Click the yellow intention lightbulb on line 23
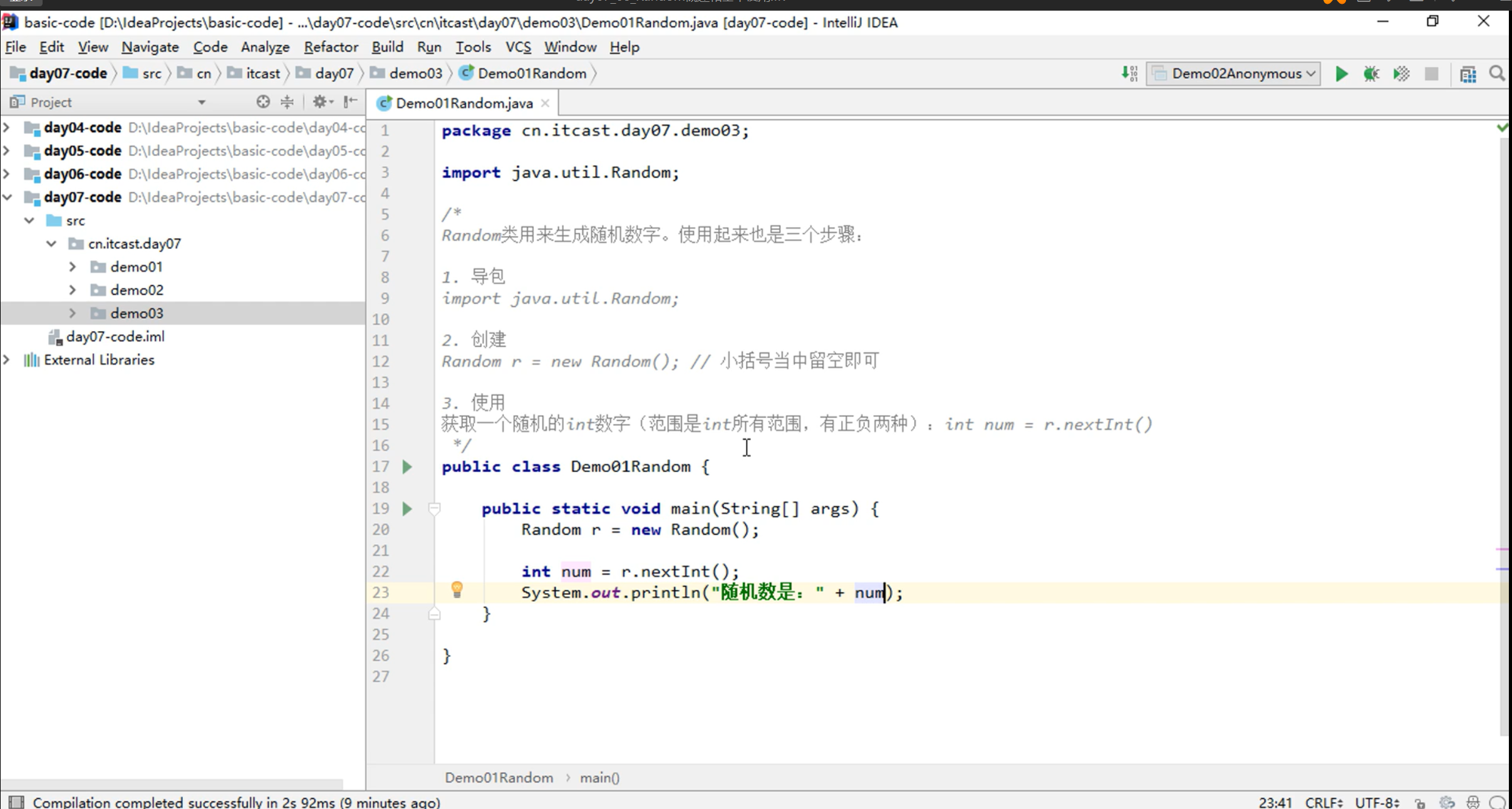This screenshot has width=1512, height=809. click(x=457, y=589)
